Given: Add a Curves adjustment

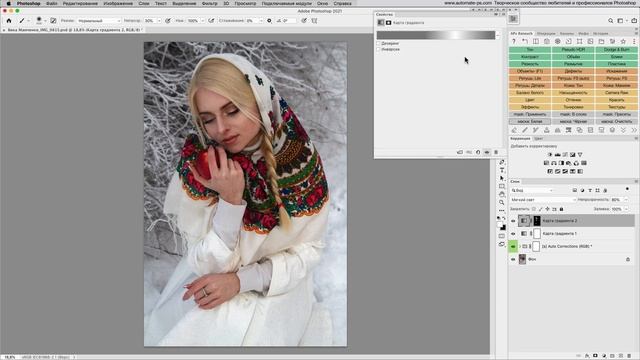Looking at the screenshot, I should click(565, 155).
